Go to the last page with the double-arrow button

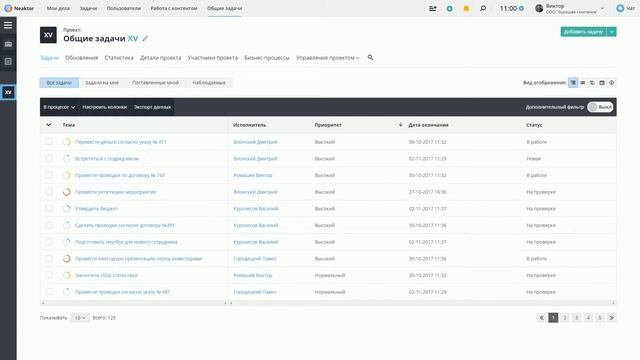(611, 318)
